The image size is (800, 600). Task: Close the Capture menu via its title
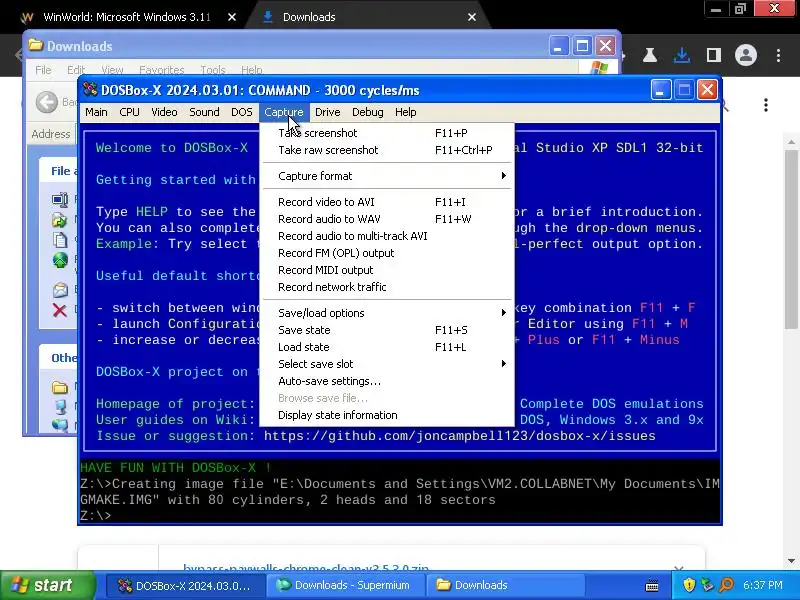point(284,112)
